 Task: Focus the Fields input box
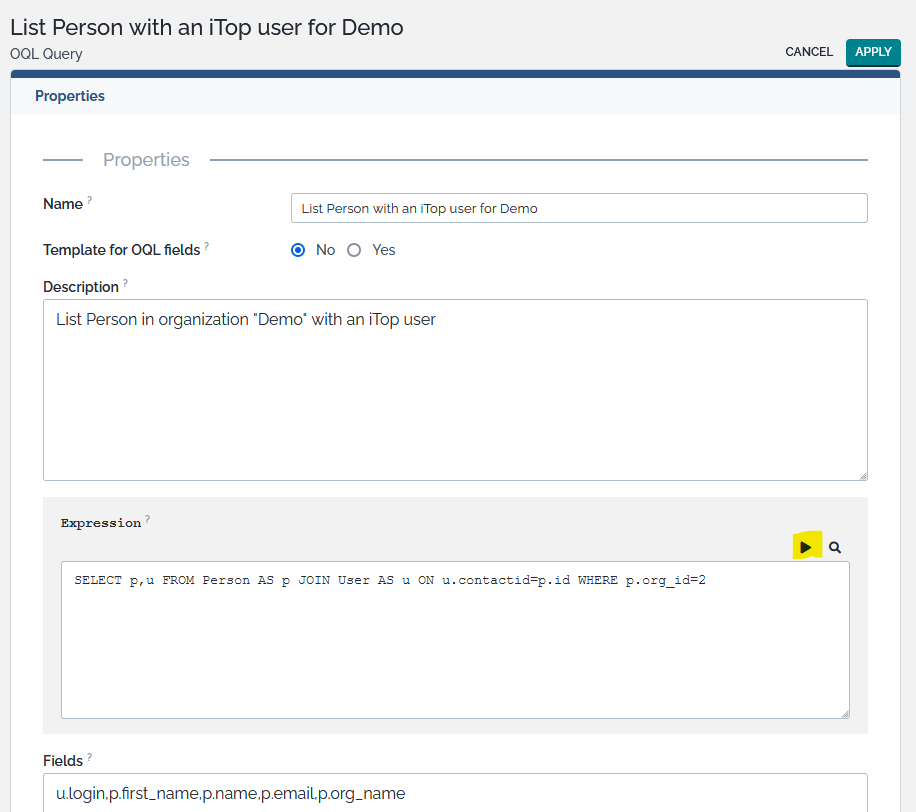point(455,793)
